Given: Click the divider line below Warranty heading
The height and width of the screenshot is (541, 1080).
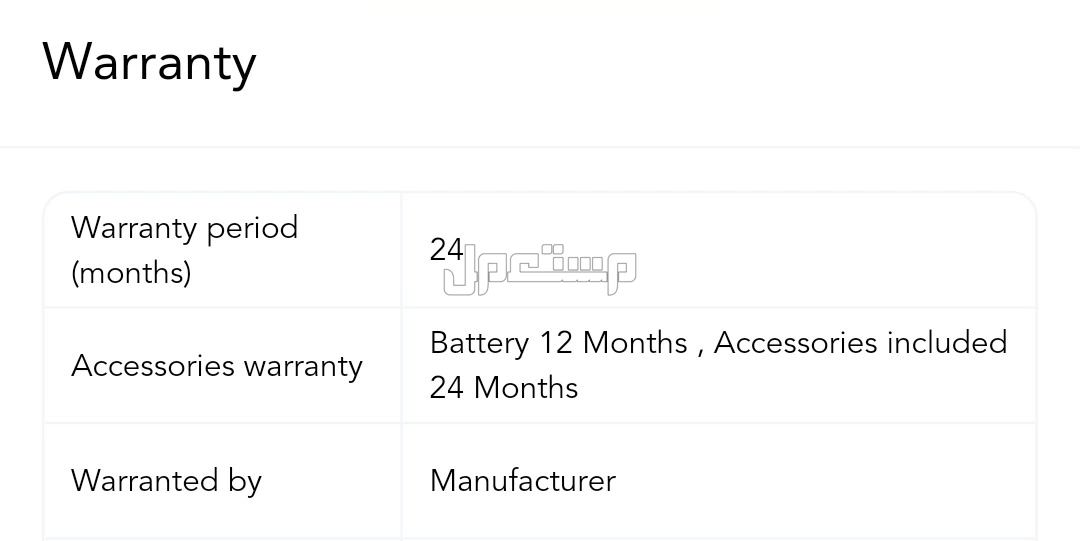Looking at the screenshot, I should click(x=540, y=148).
